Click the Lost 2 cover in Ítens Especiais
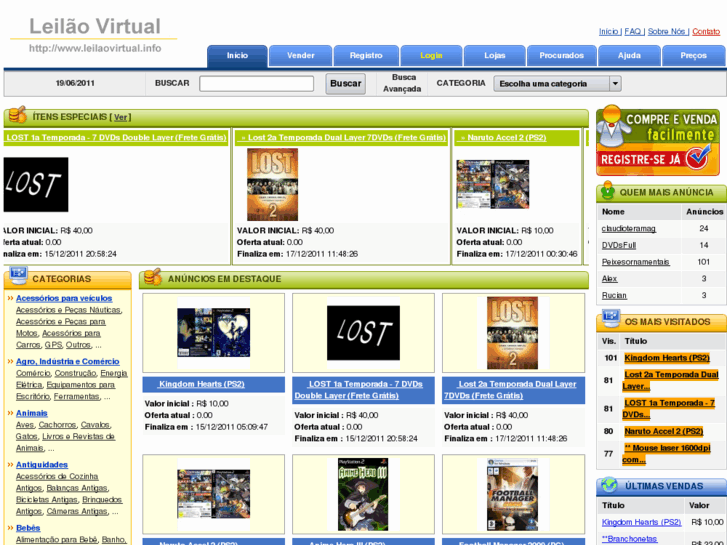This screenshot has height=545, width=727. click(272, 184)
